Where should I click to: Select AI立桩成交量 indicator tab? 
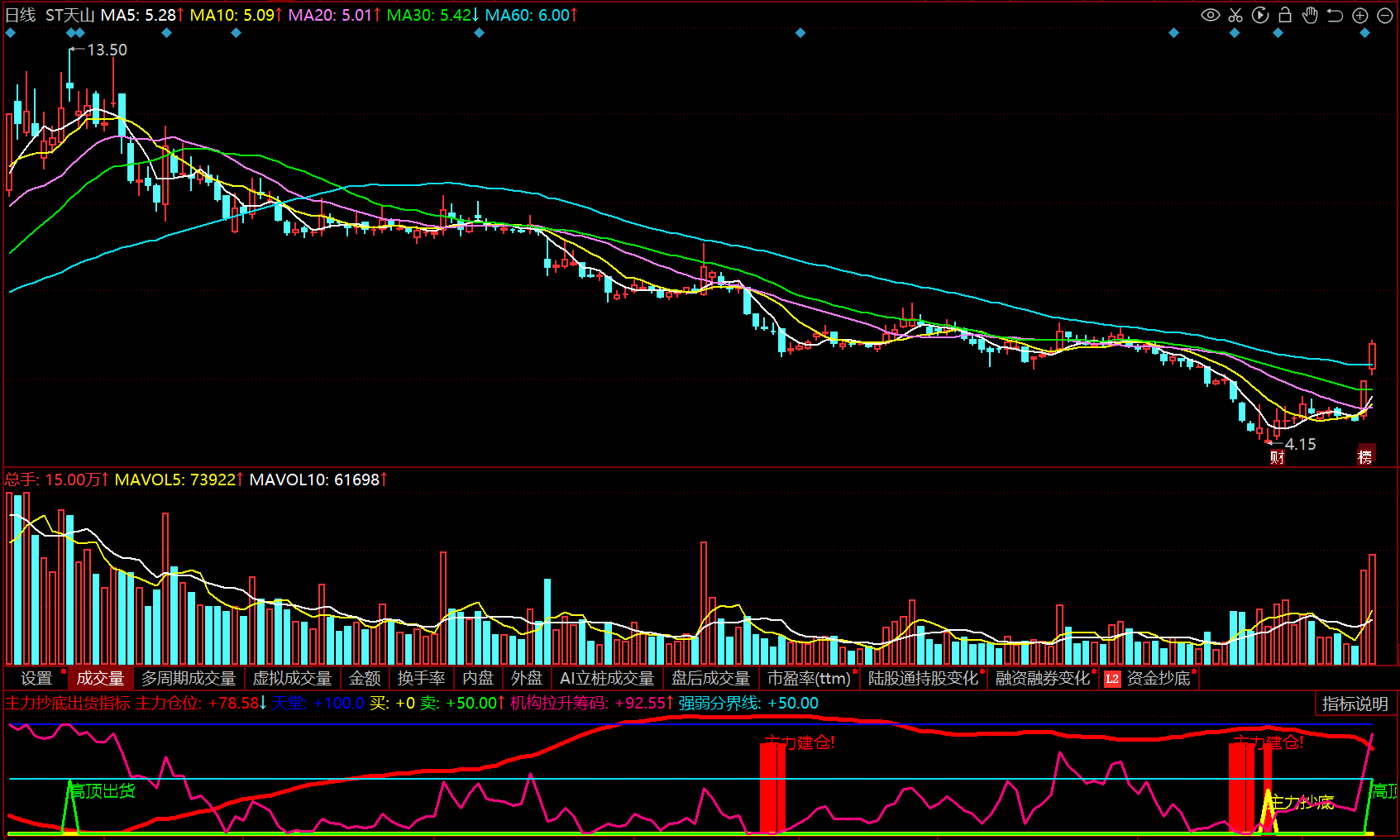tap(607, 678)
